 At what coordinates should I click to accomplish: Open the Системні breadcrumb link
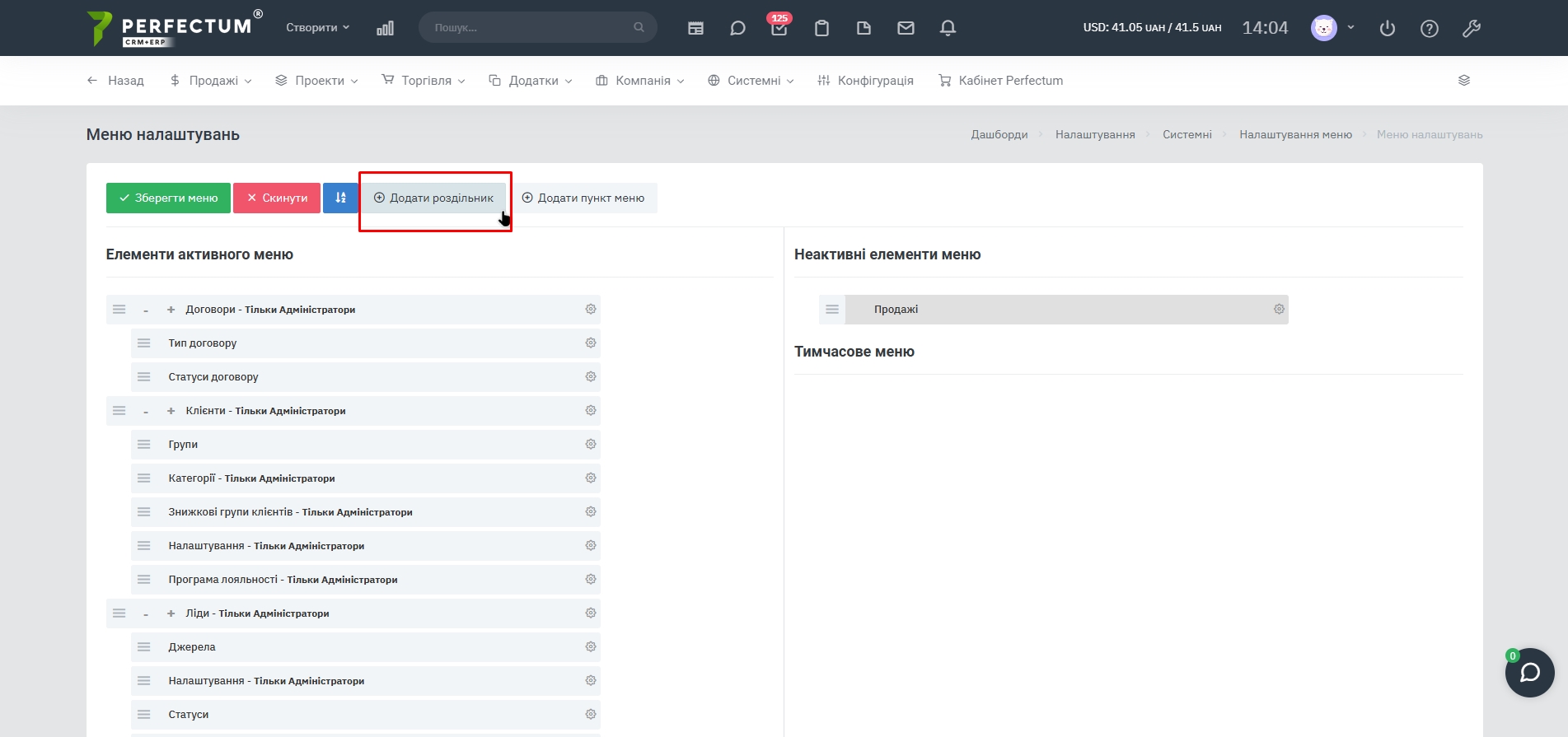click(x=1187, y=134)
